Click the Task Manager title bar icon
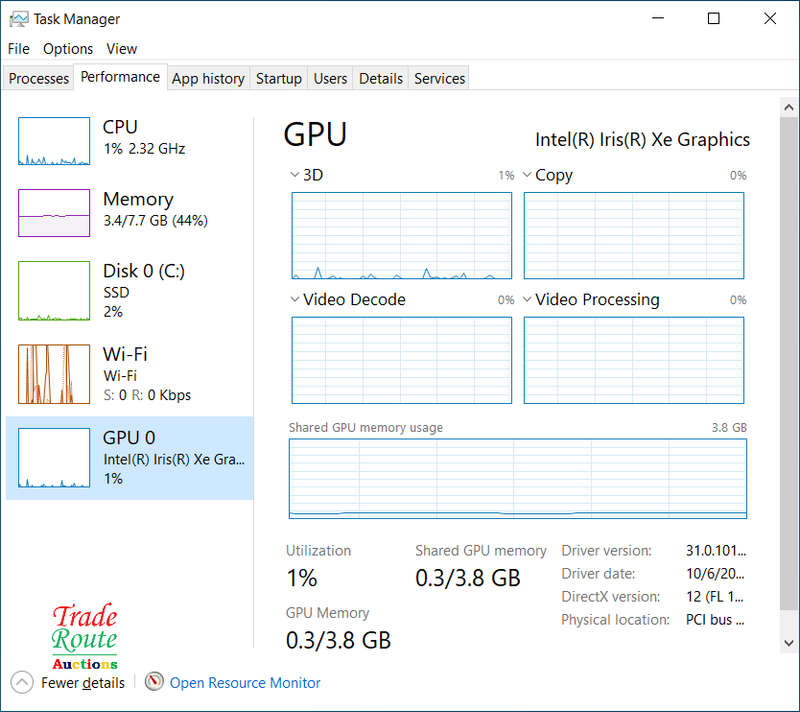Screen dimensions: 800x712 click(18, 18)
